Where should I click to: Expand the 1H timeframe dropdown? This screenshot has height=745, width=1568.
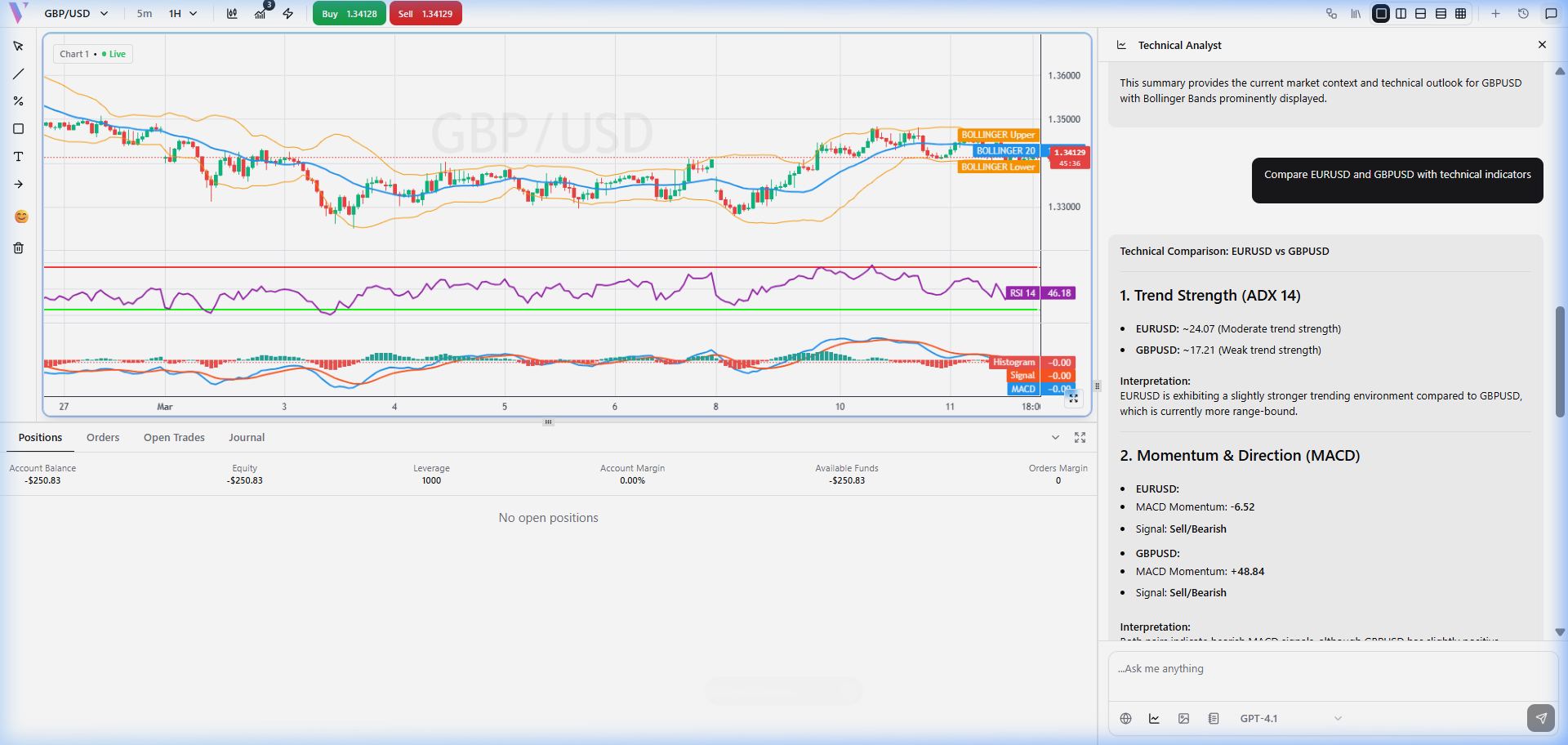coord(183,14)
